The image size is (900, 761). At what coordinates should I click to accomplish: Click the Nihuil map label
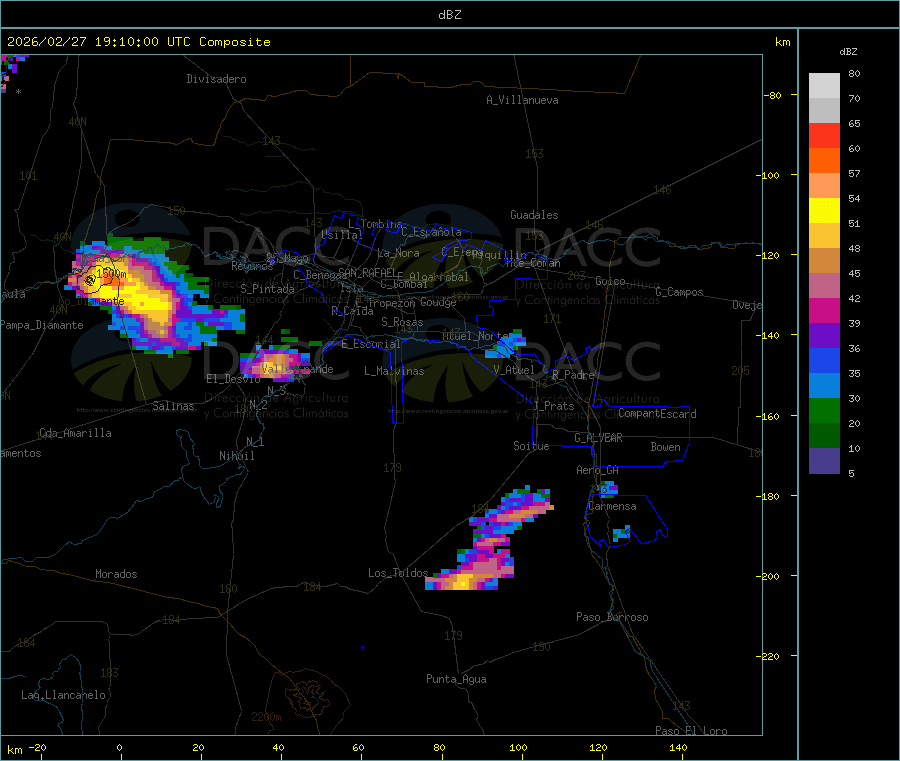236,456
